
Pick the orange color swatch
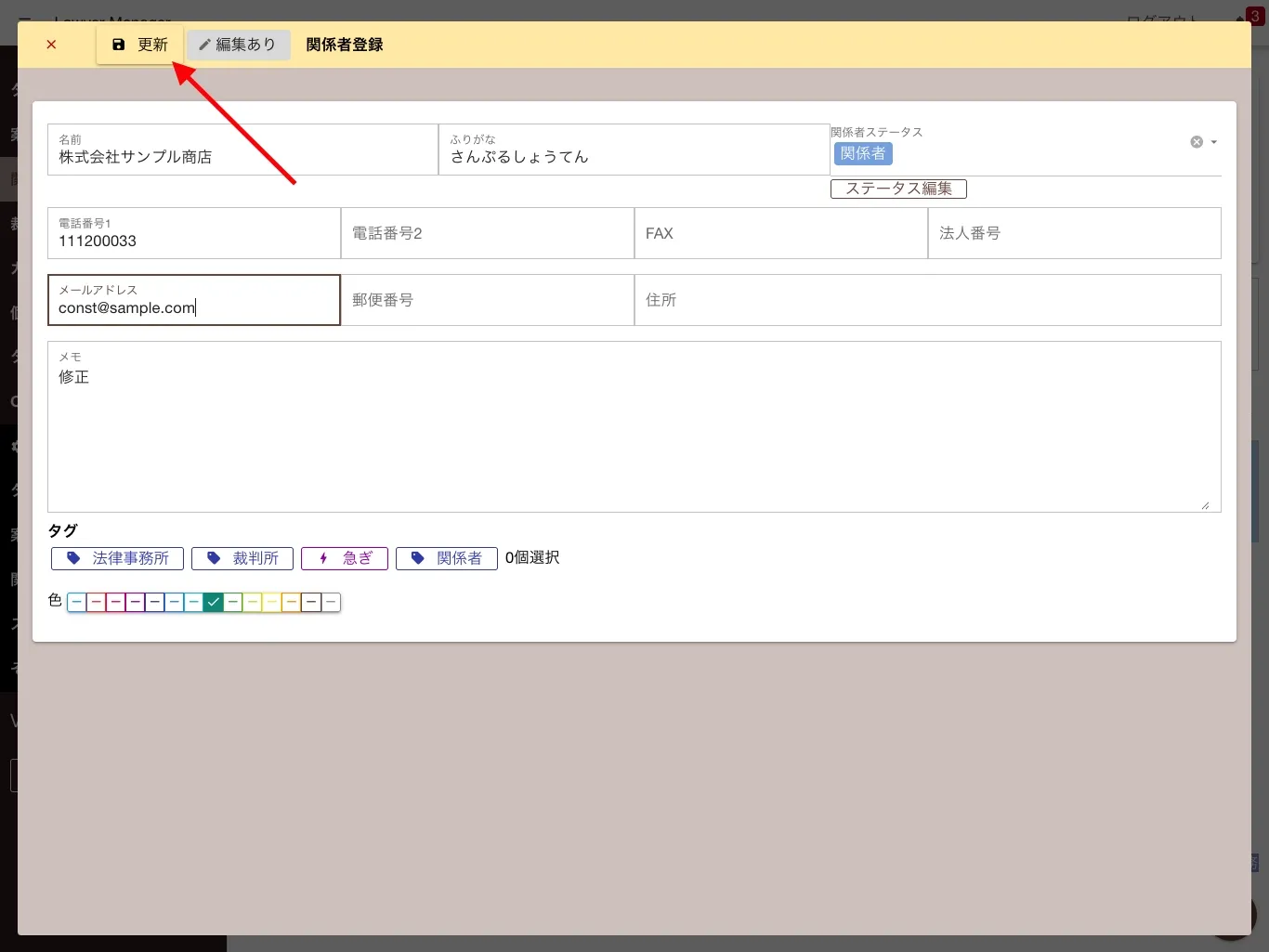(x=292, y=603)
